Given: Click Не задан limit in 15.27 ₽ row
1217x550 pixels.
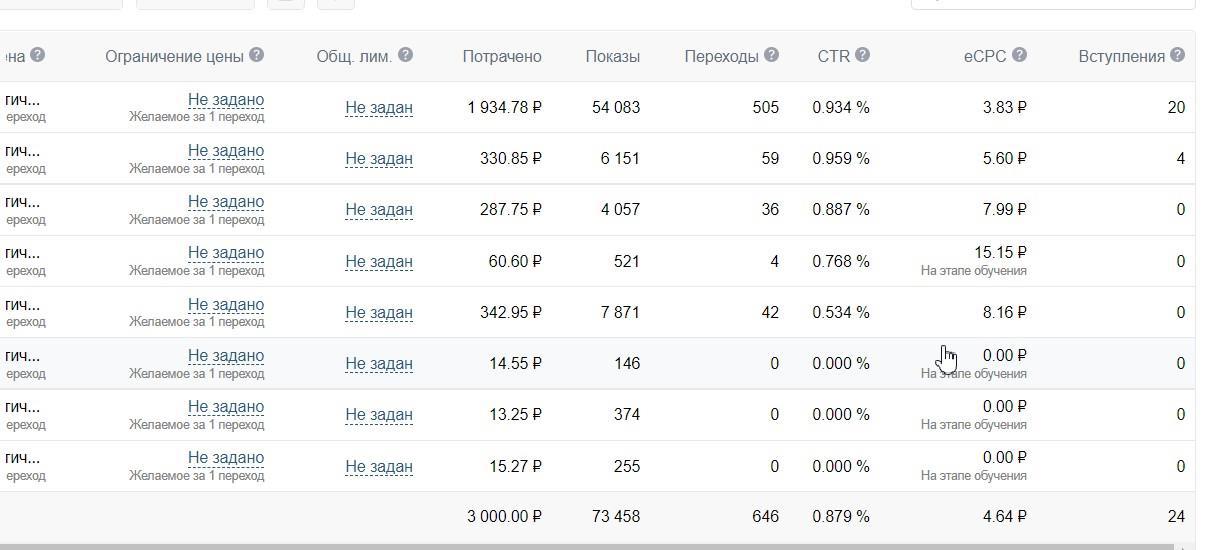Looking at the screenshot, I should 379,466.
